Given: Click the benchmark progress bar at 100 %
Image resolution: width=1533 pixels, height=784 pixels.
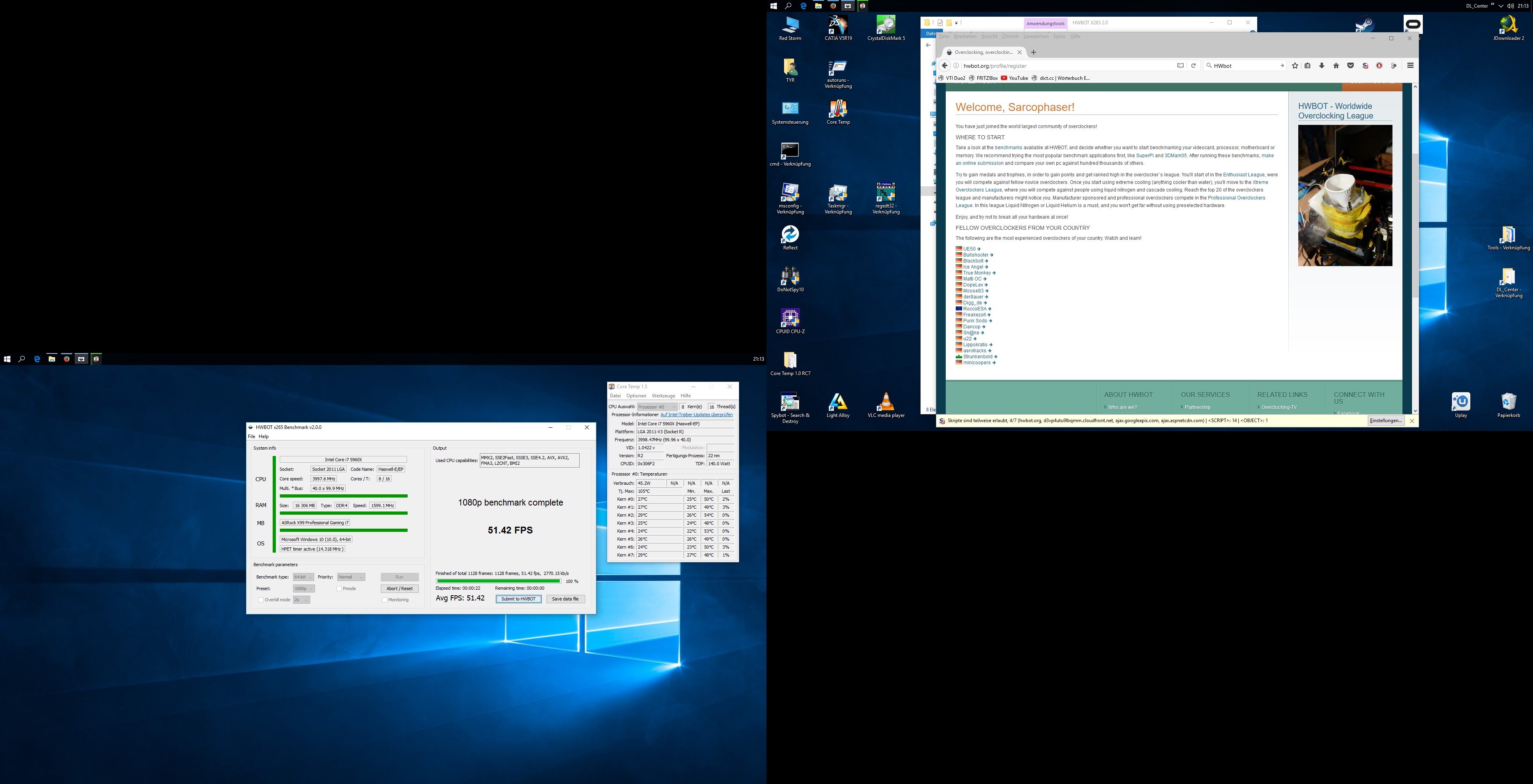Looking at the screenshot, I should tap(499, 581).
